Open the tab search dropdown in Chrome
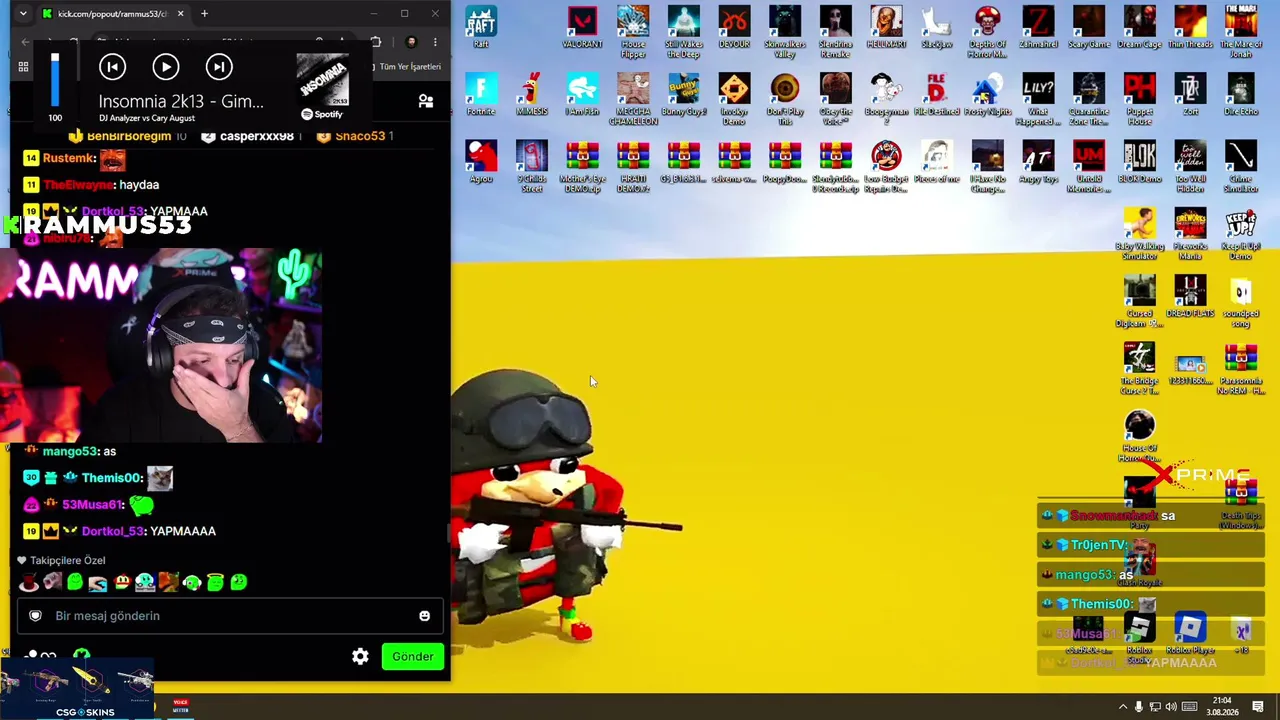This screenshot has width=1280, height=720. [x=23, y=14]
